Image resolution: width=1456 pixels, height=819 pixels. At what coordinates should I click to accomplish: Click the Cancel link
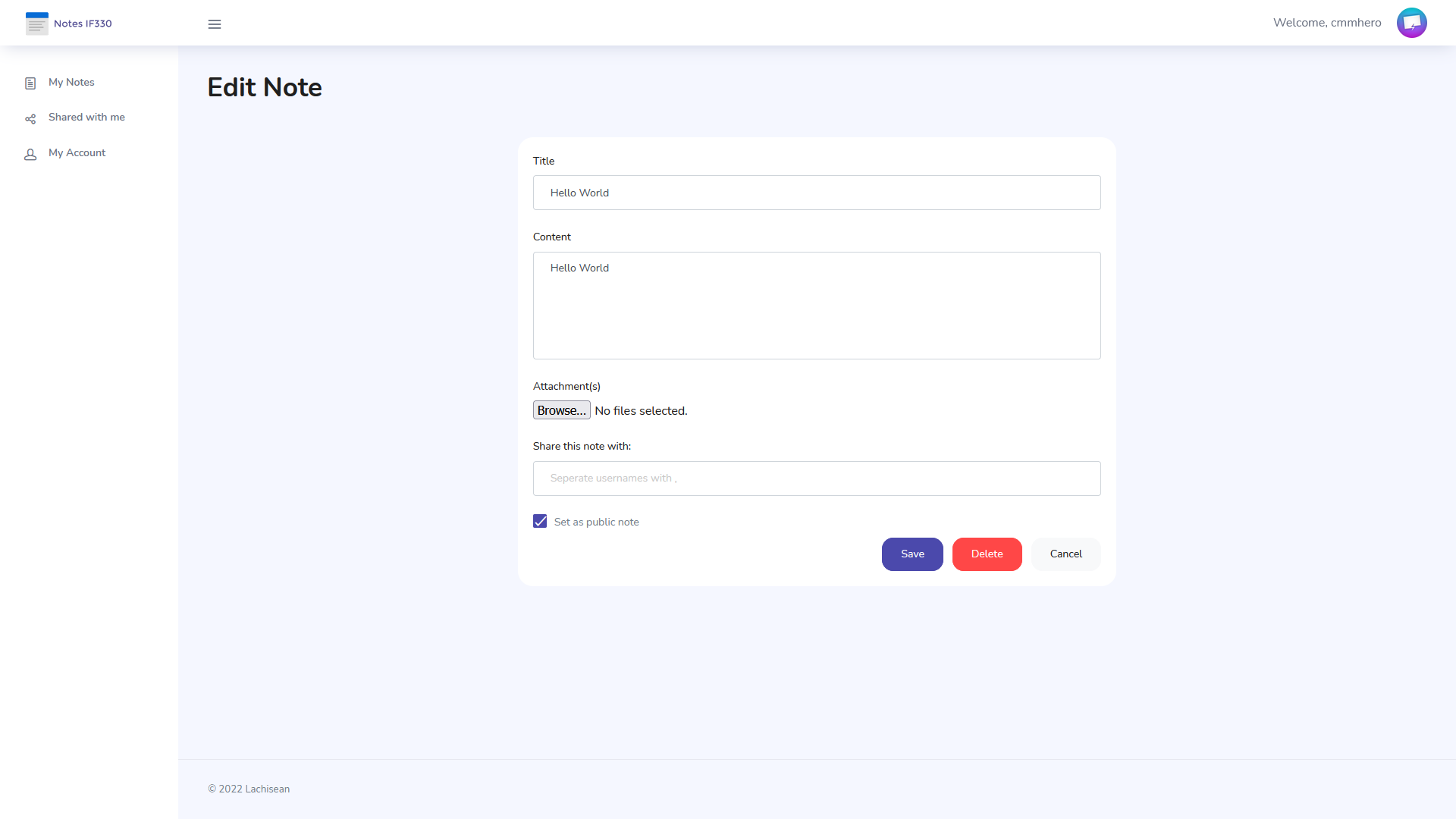1066,553
